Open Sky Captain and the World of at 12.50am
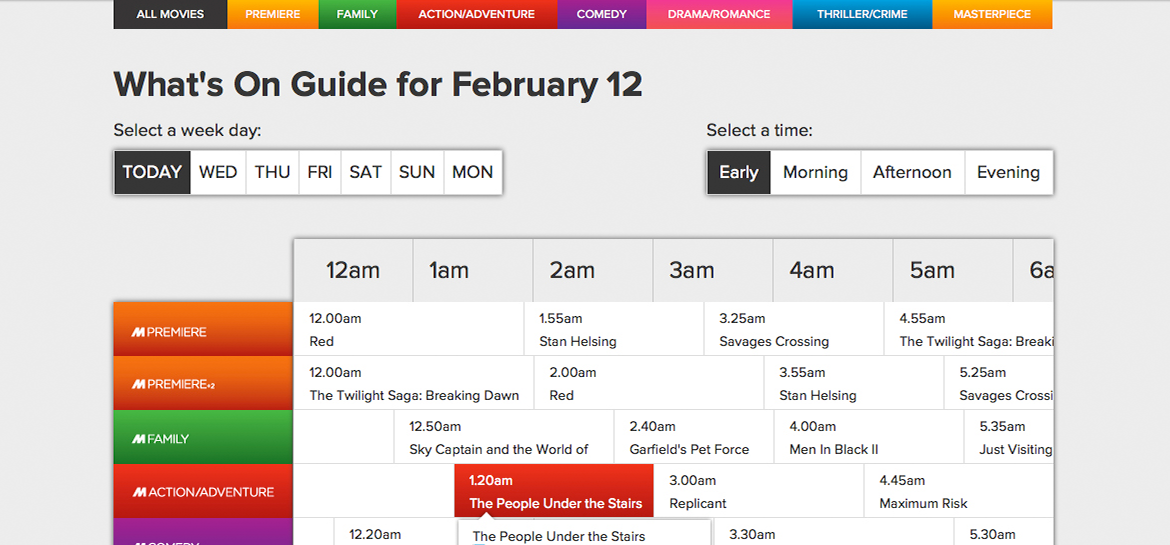The width and height of the screenshot is (1170, 545). (x=504, y=437)
